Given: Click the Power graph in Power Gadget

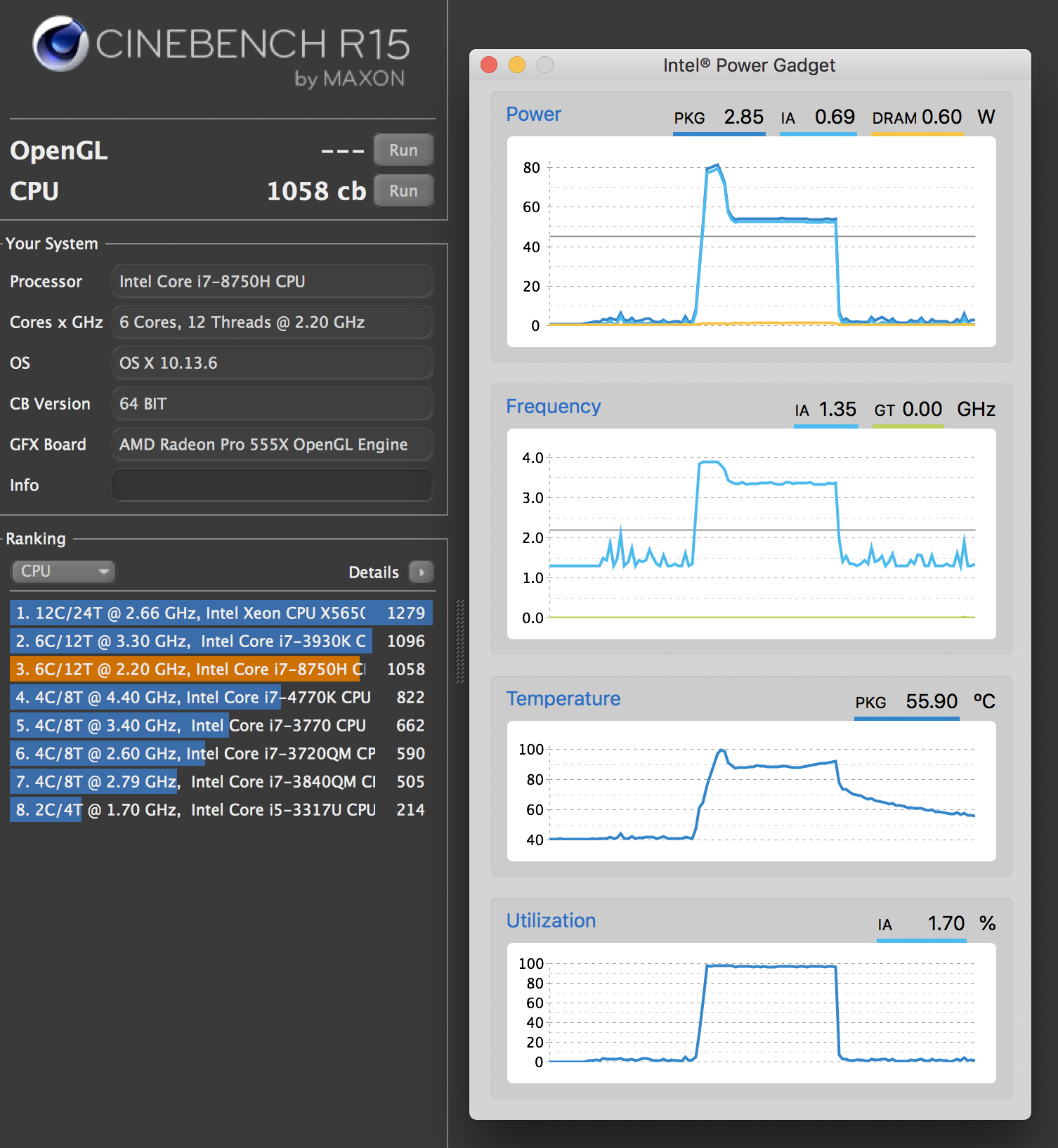Looking at the screenshot, I should pos(752,242).
